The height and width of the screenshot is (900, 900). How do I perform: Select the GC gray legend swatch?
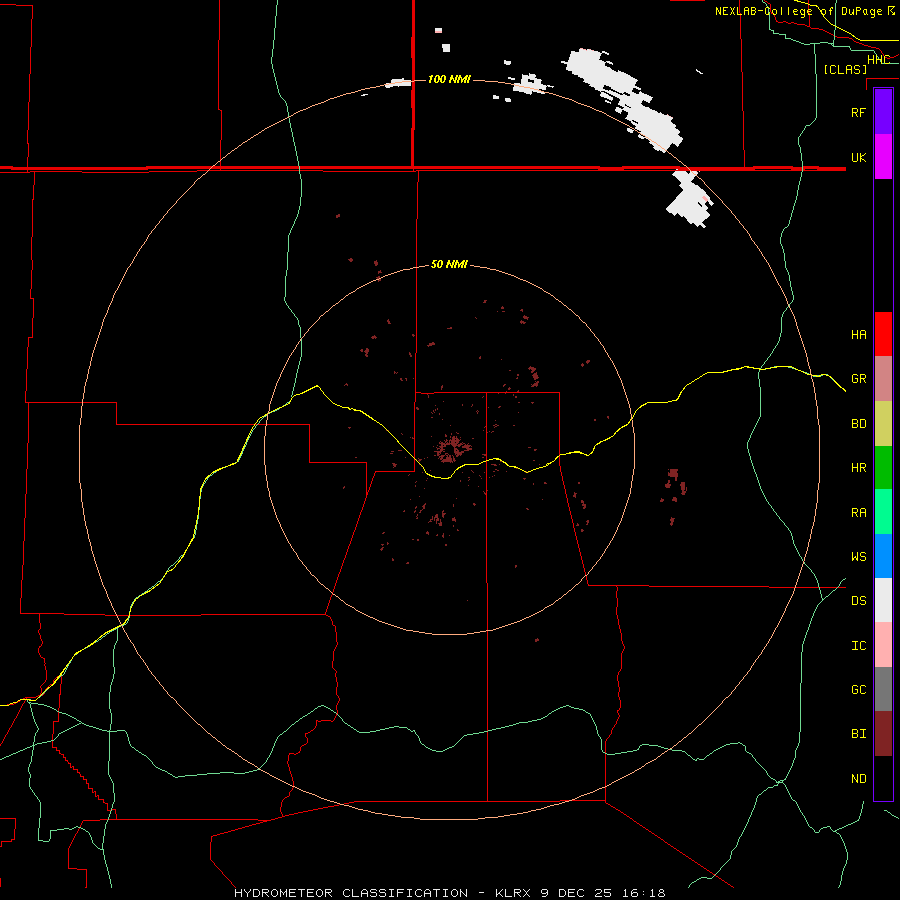coord(883,689)
